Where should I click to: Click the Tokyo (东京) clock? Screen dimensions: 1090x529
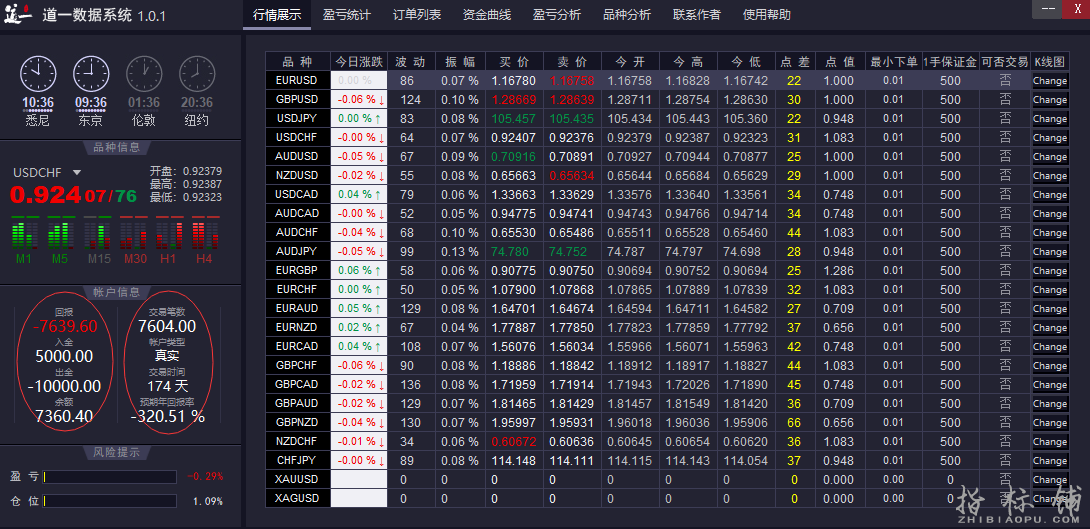(91, 74)
